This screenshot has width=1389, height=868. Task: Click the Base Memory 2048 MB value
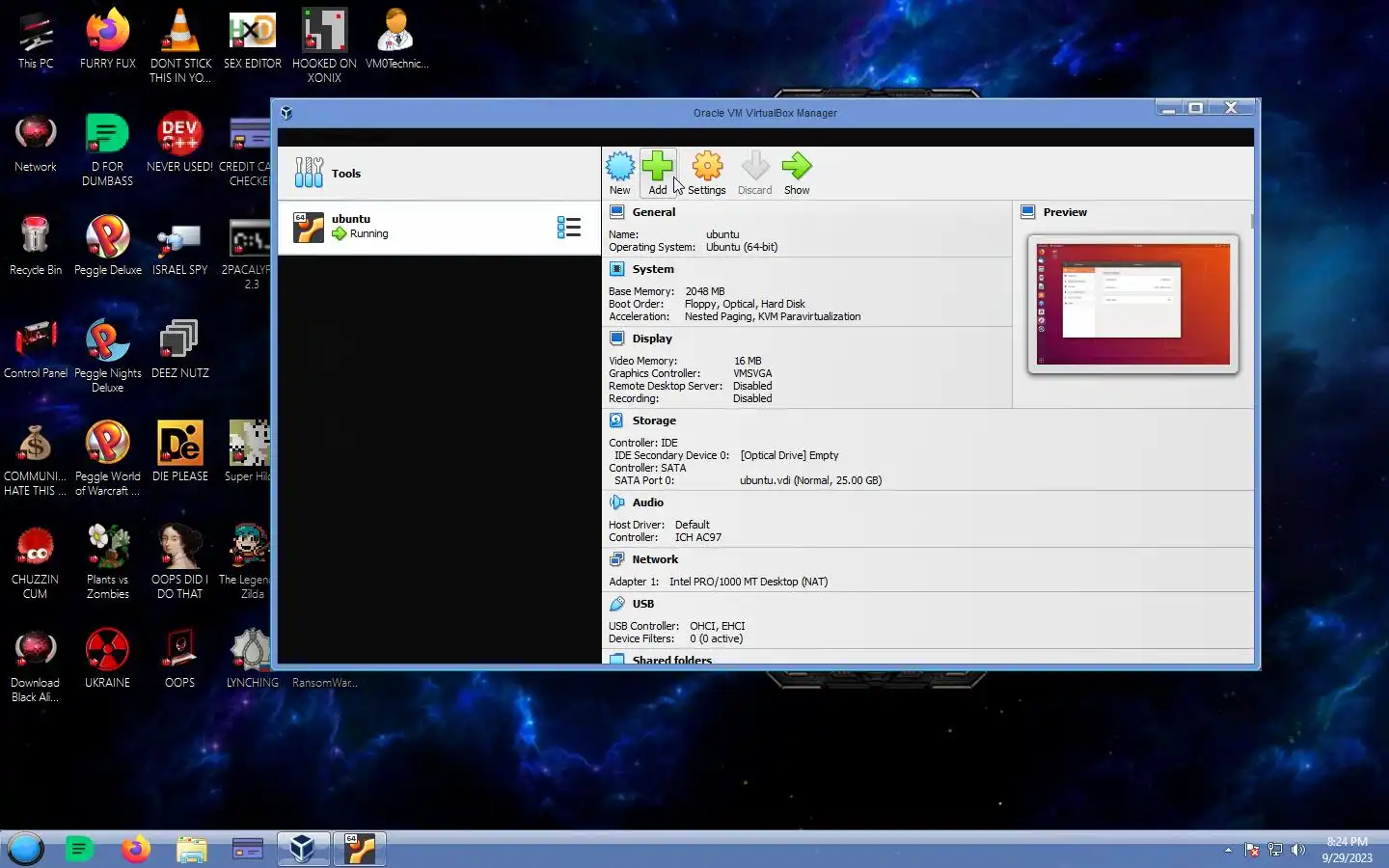click(x=705, y=291)
